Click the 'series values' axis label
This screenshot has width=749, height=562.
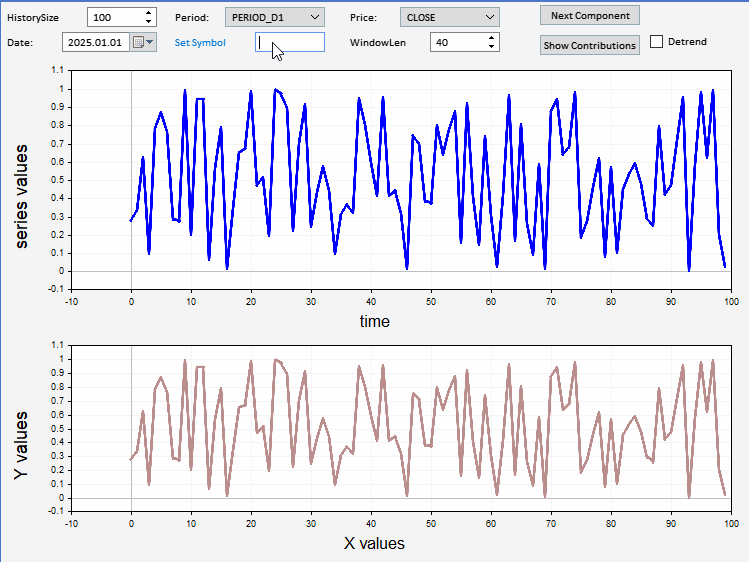pyautogui.click(x=21, y=196)
